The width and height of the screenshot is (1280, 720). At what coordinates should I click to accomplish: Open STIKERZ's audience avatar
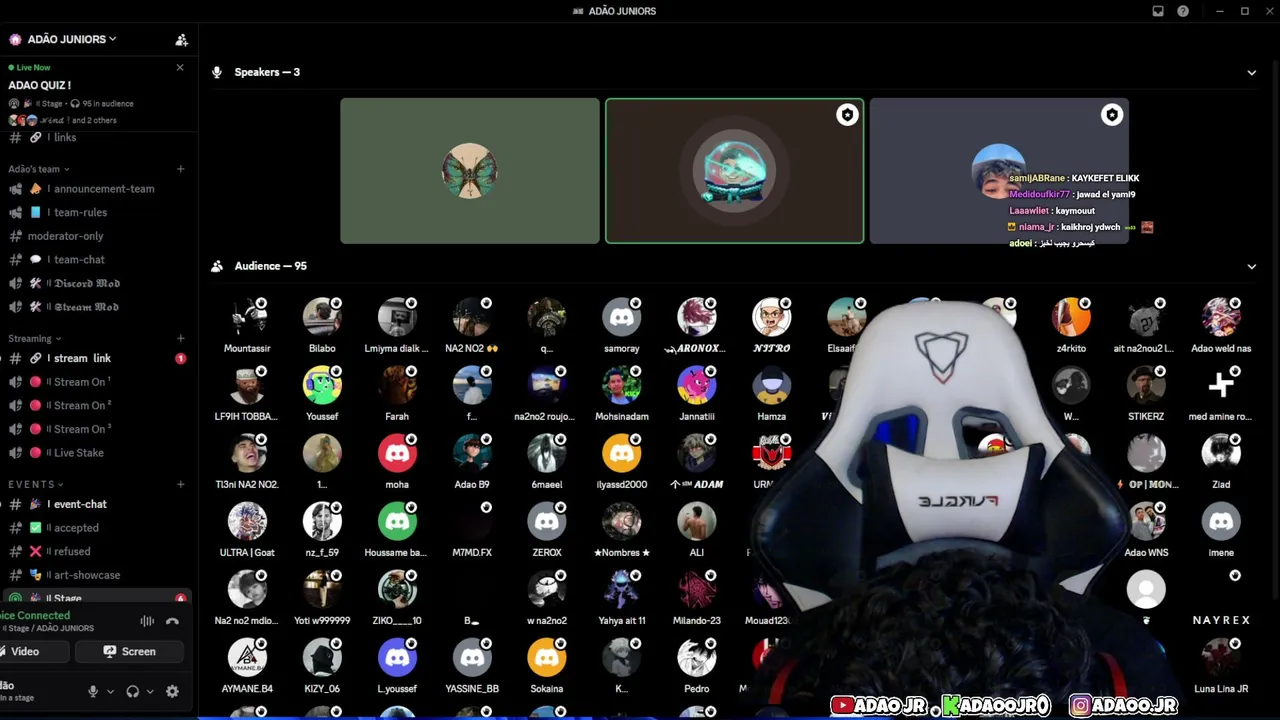click(1146, 385)
